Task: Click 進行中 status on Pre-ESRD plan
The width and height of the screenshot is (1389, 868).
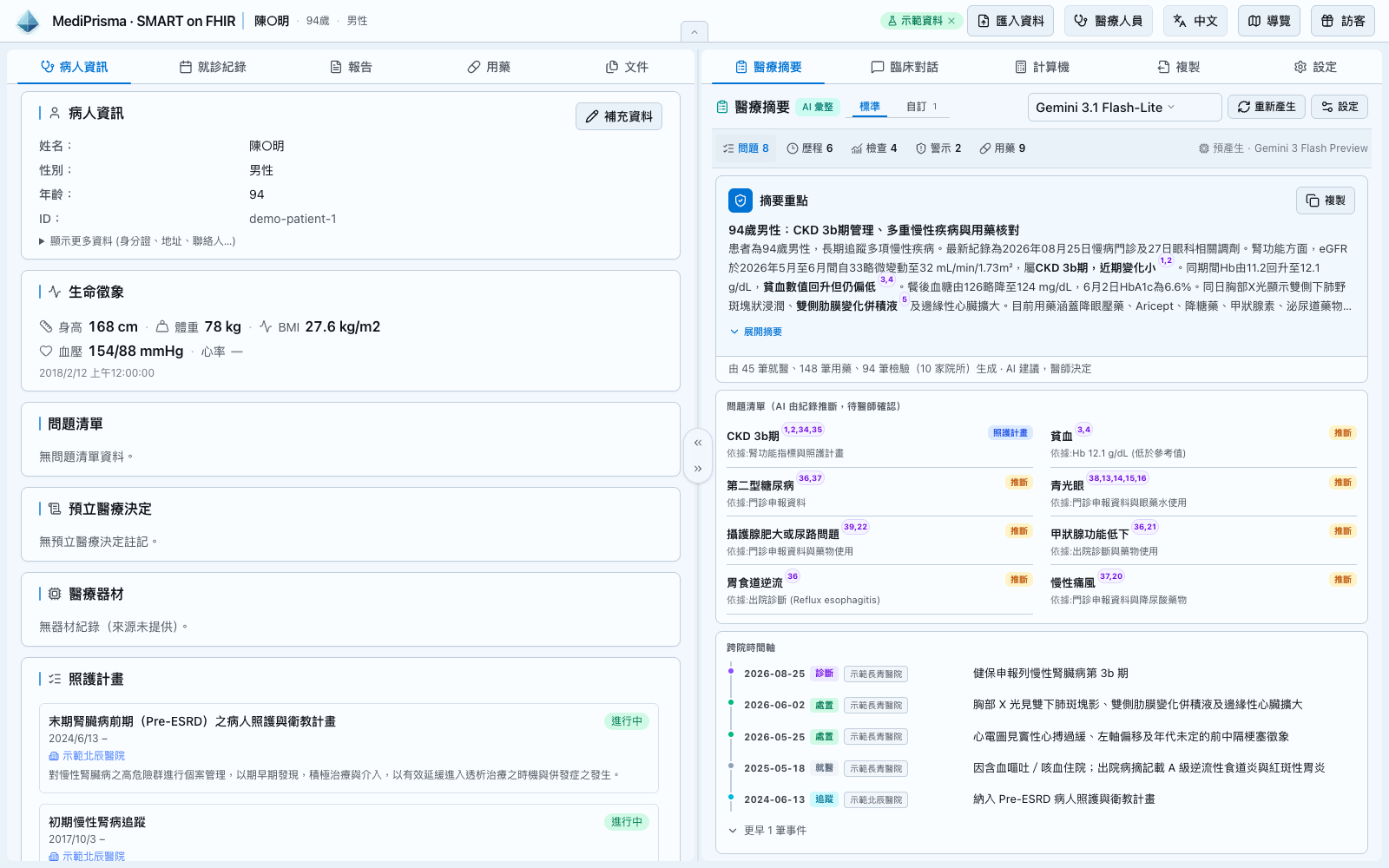Action: [x=627, y=721]
